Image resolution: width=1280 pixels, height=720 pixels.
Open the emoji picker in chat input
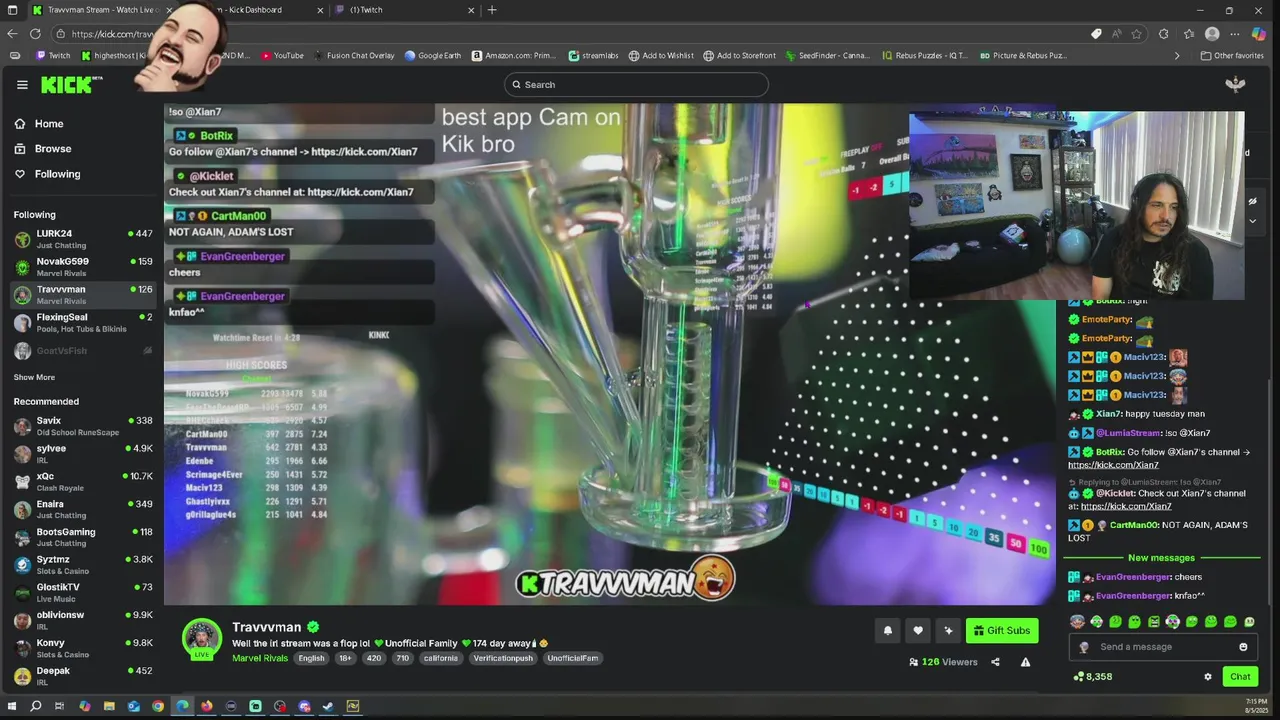pos(1243,647)
